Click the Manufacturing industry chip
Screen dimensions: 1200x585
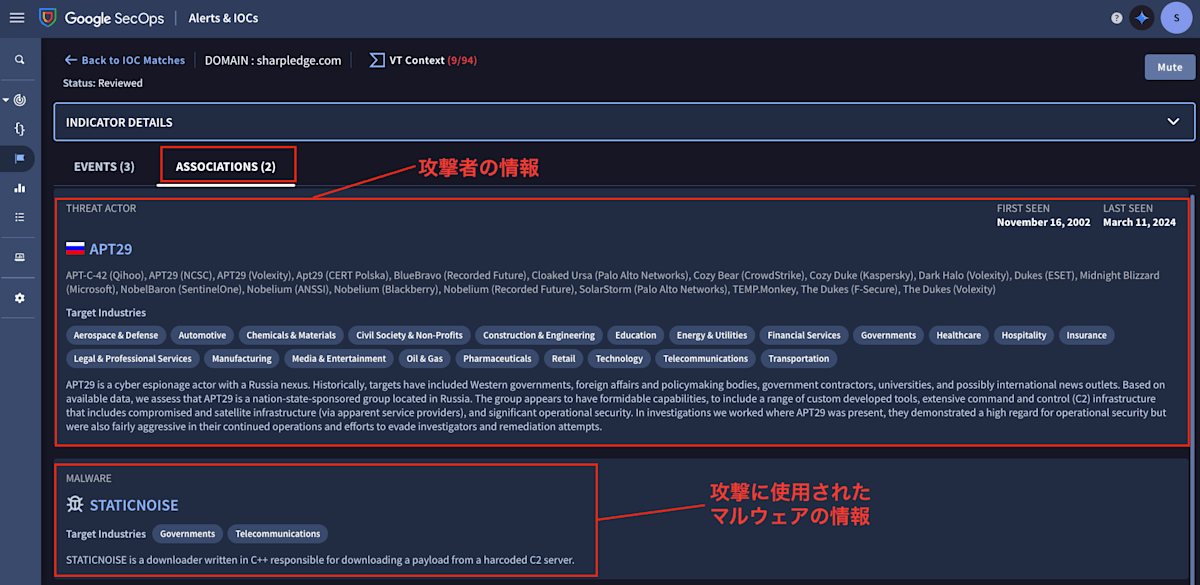click(x=242, y=358)
